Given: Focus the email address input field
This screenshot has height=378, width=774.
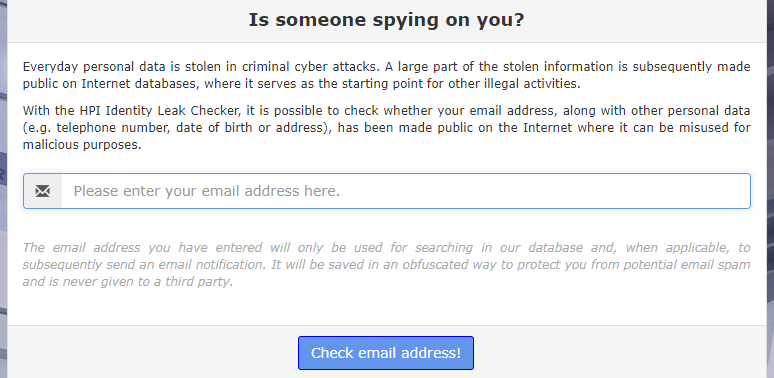Looking at the screenshot, I should (x=405, y=191).
